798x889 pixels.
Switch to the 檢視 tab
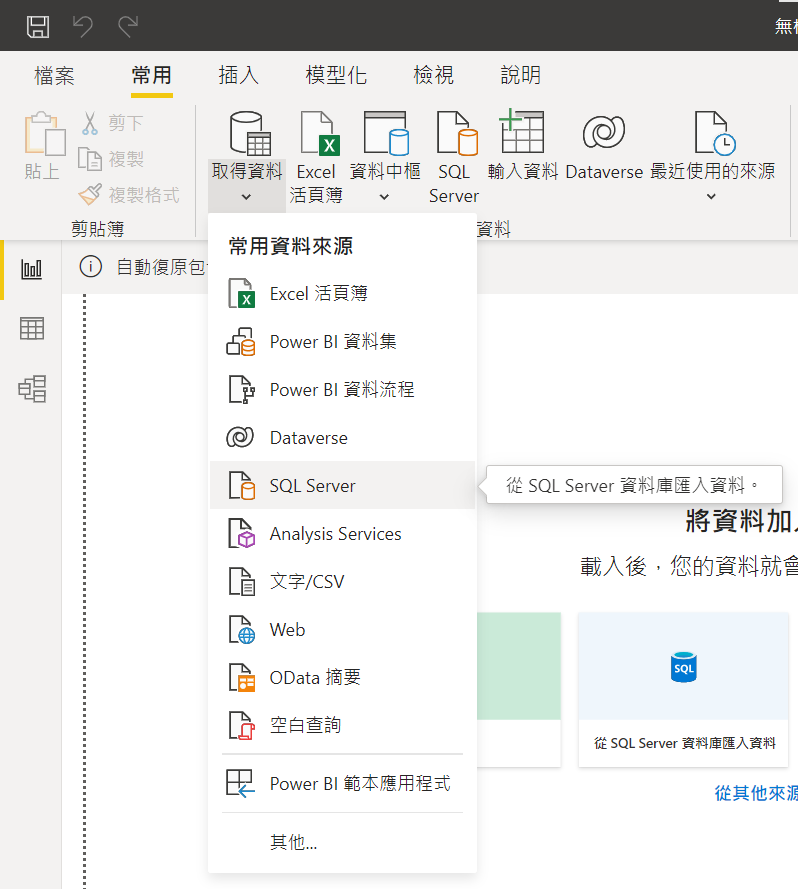[433, 75]
